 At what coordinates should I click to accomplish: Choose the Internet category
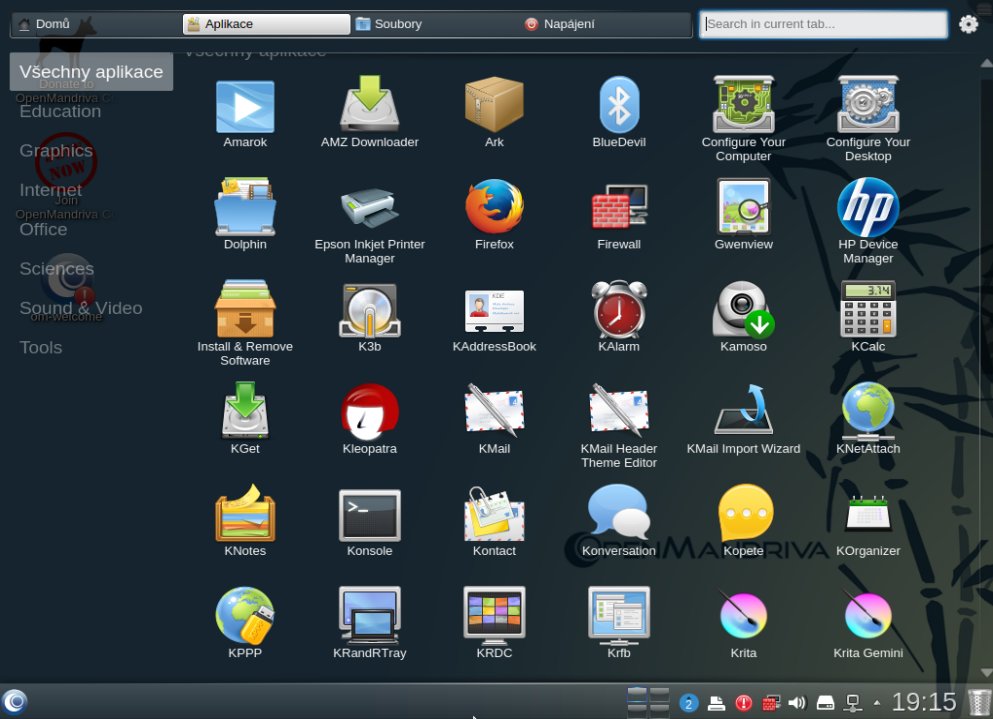tap(51, 190)
